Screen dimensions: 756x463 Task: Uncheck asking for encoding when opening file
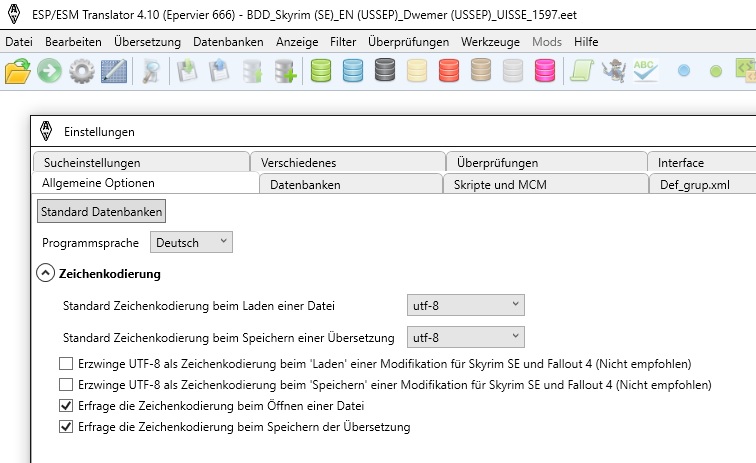tap(67, 406)
